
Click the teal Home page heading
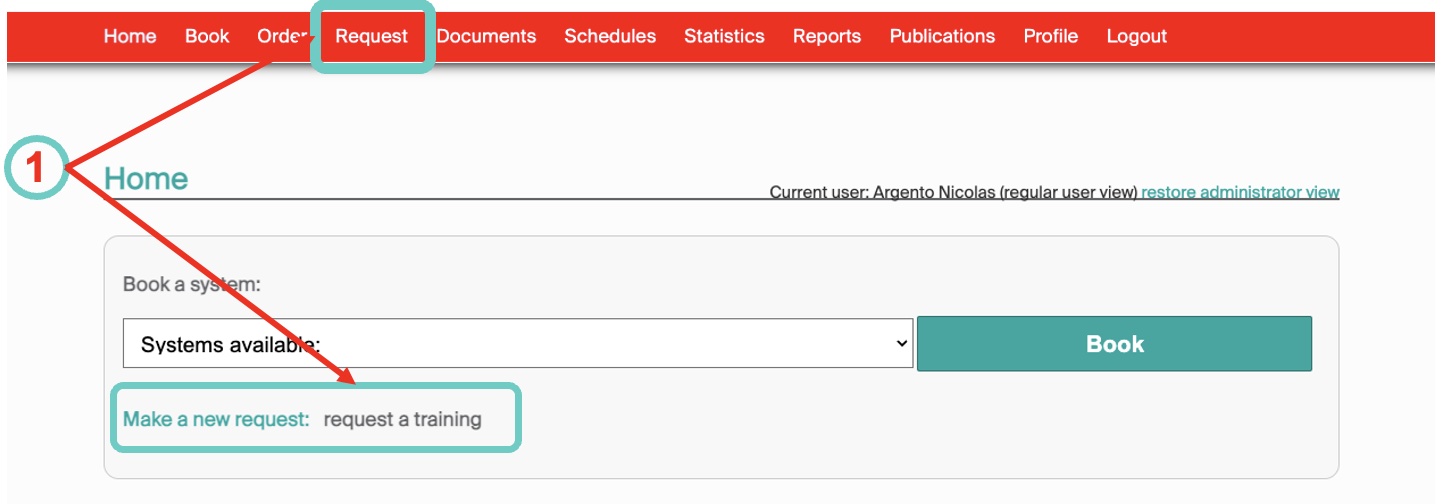click(146, 179)
